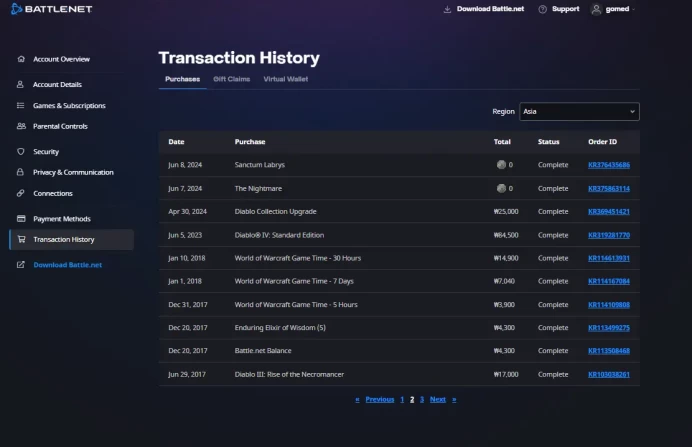Screen dimensions: 692x447
Task: Open order KR113508468
Action: coord(609,351)
